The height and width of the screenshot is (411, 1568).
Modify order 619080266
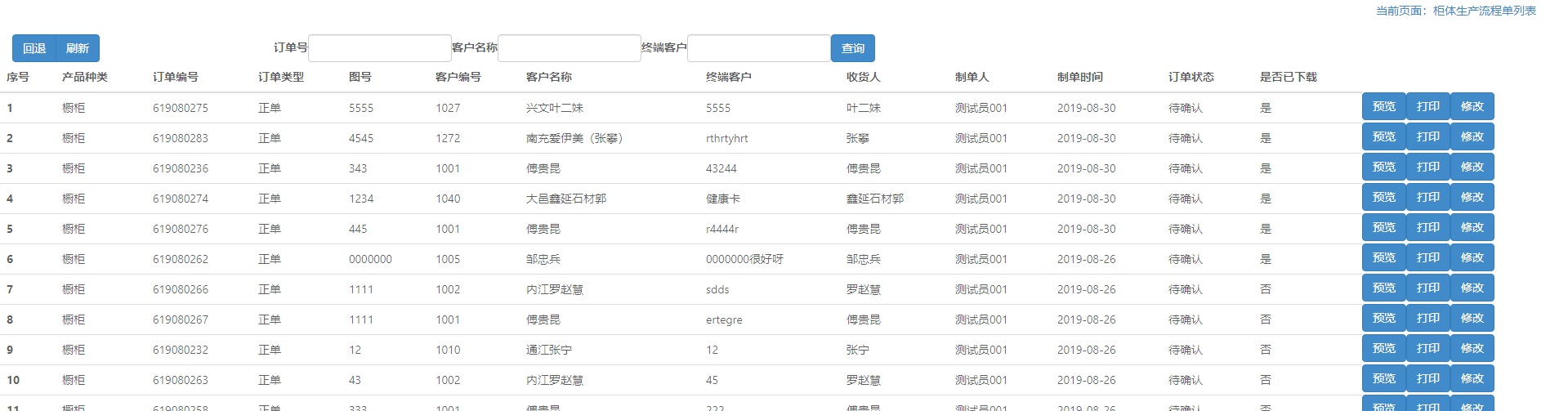point(1472,288)
